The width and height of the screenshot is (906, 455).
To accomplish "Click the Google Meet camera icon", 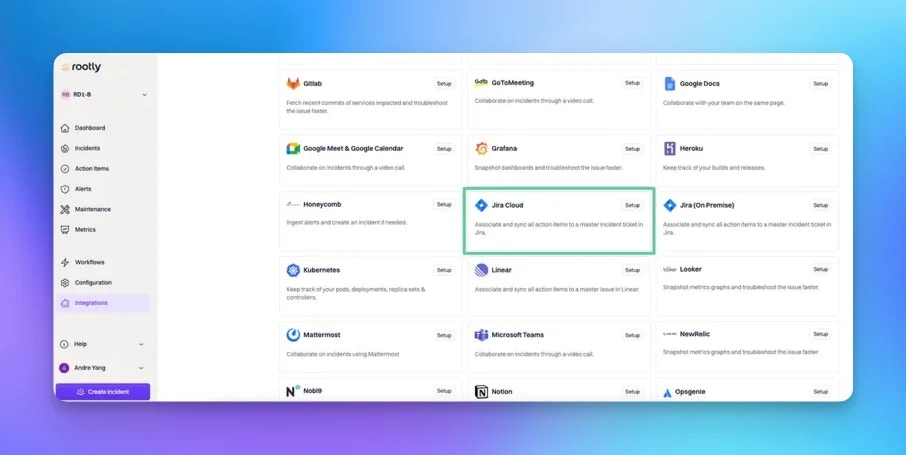I will pos(293,149).
